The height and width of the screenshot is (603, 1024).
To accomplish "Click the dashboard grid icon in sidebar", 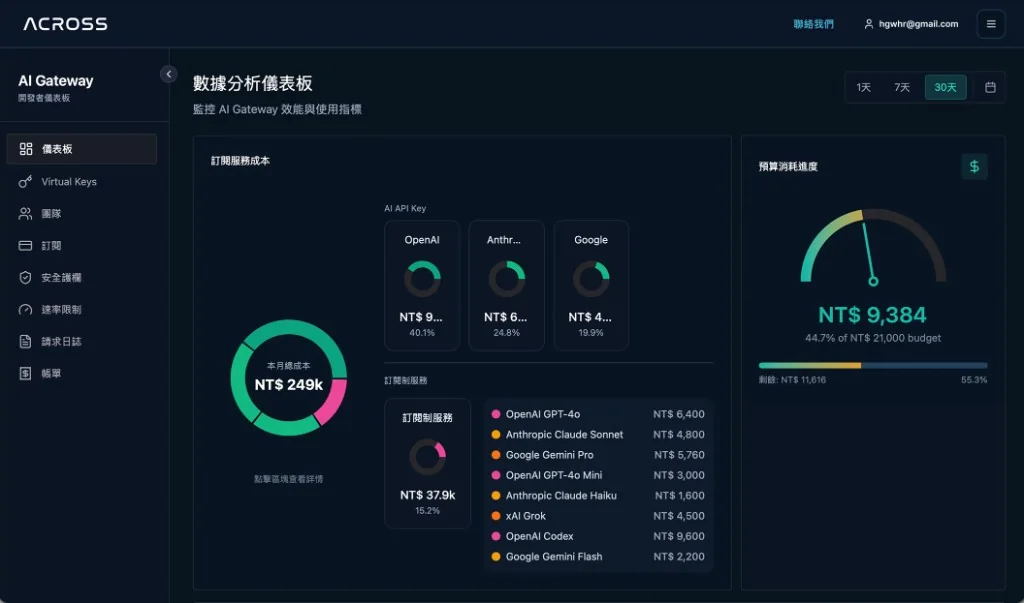I will (25, 149).
